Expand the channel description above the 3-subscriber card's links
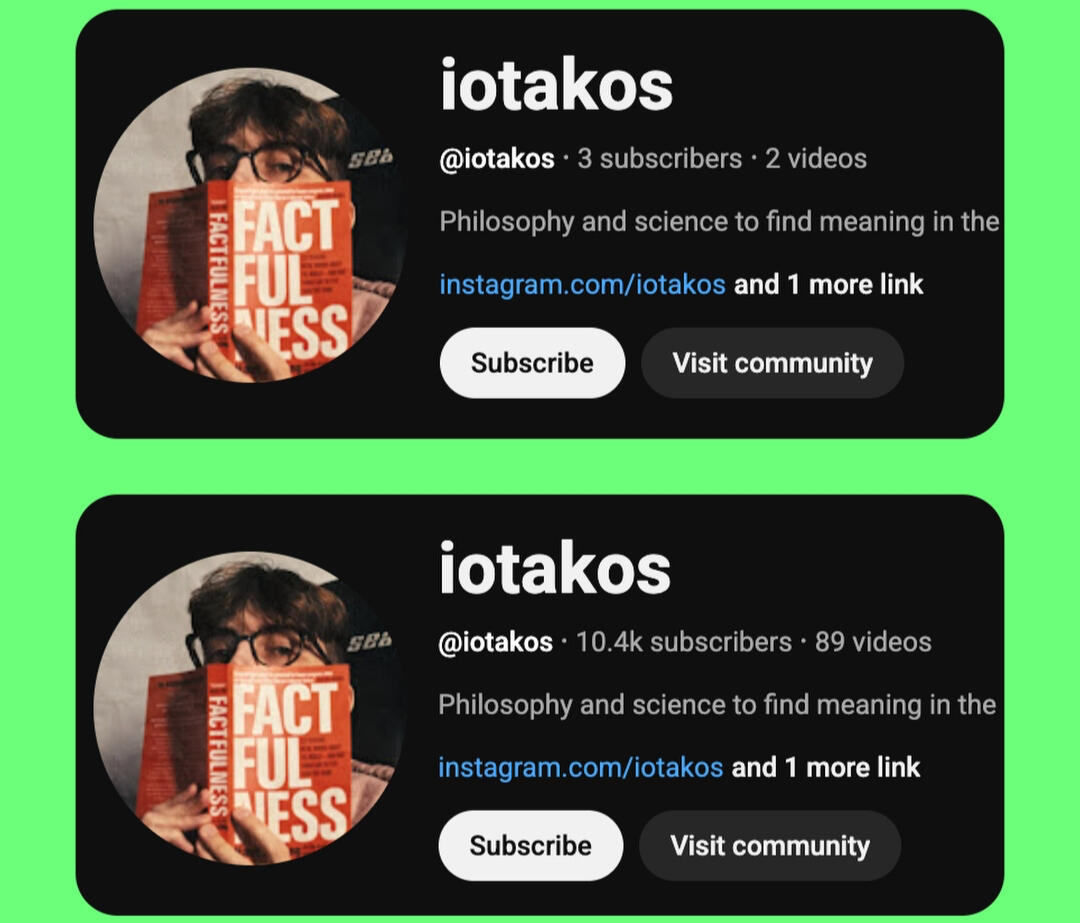The height and width of the screenshot is (923, 1080). [x=719, y=221]
